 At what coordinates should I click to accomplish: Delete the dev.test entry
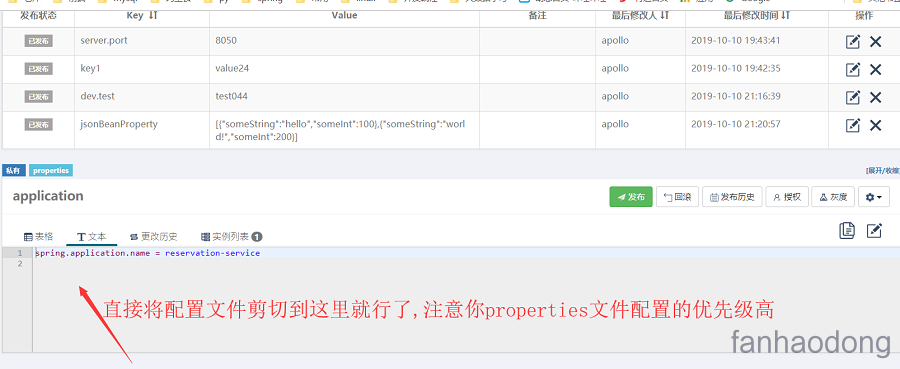875,98
